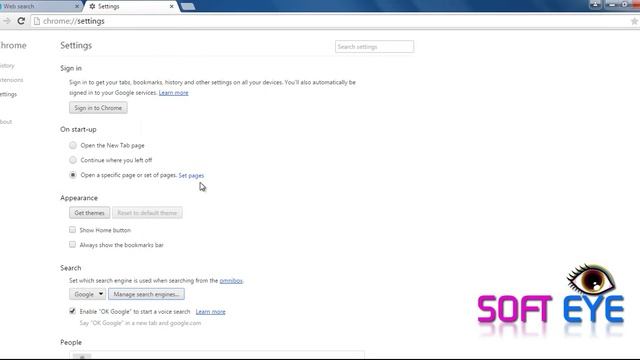Select the Settings tab
The height and width of the screenshot is (360, 640).
(131, 7)
